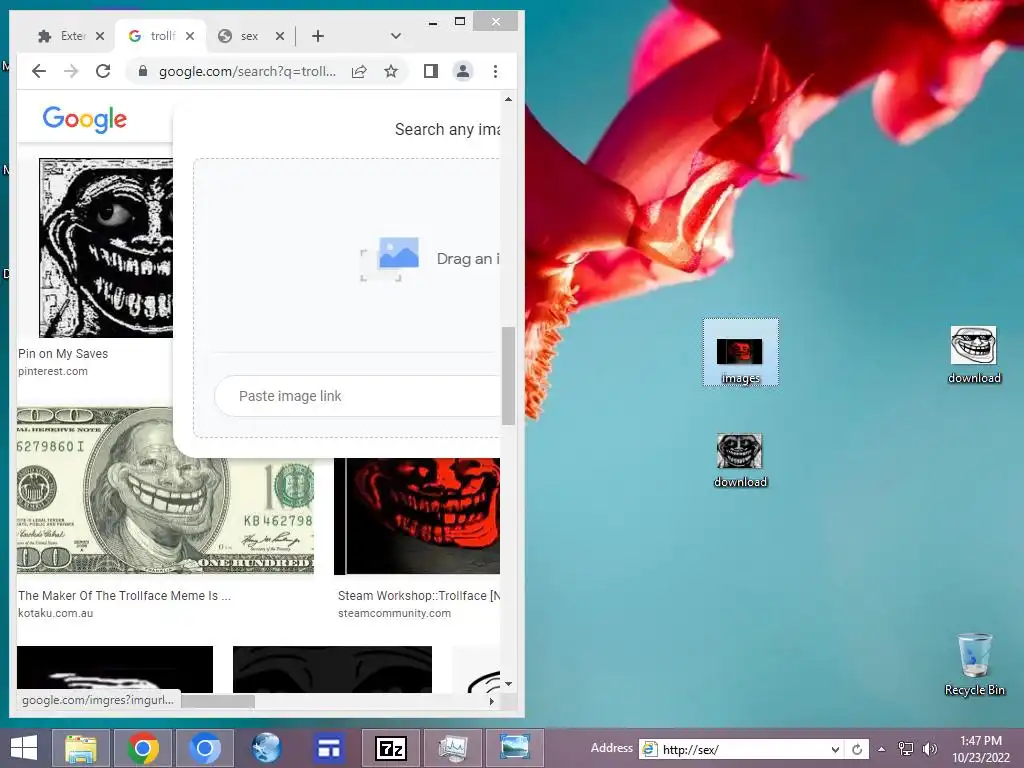This screenshot has width=1024, height=768.
Task: Select the Recycle Bin
Action: point(974,664)
